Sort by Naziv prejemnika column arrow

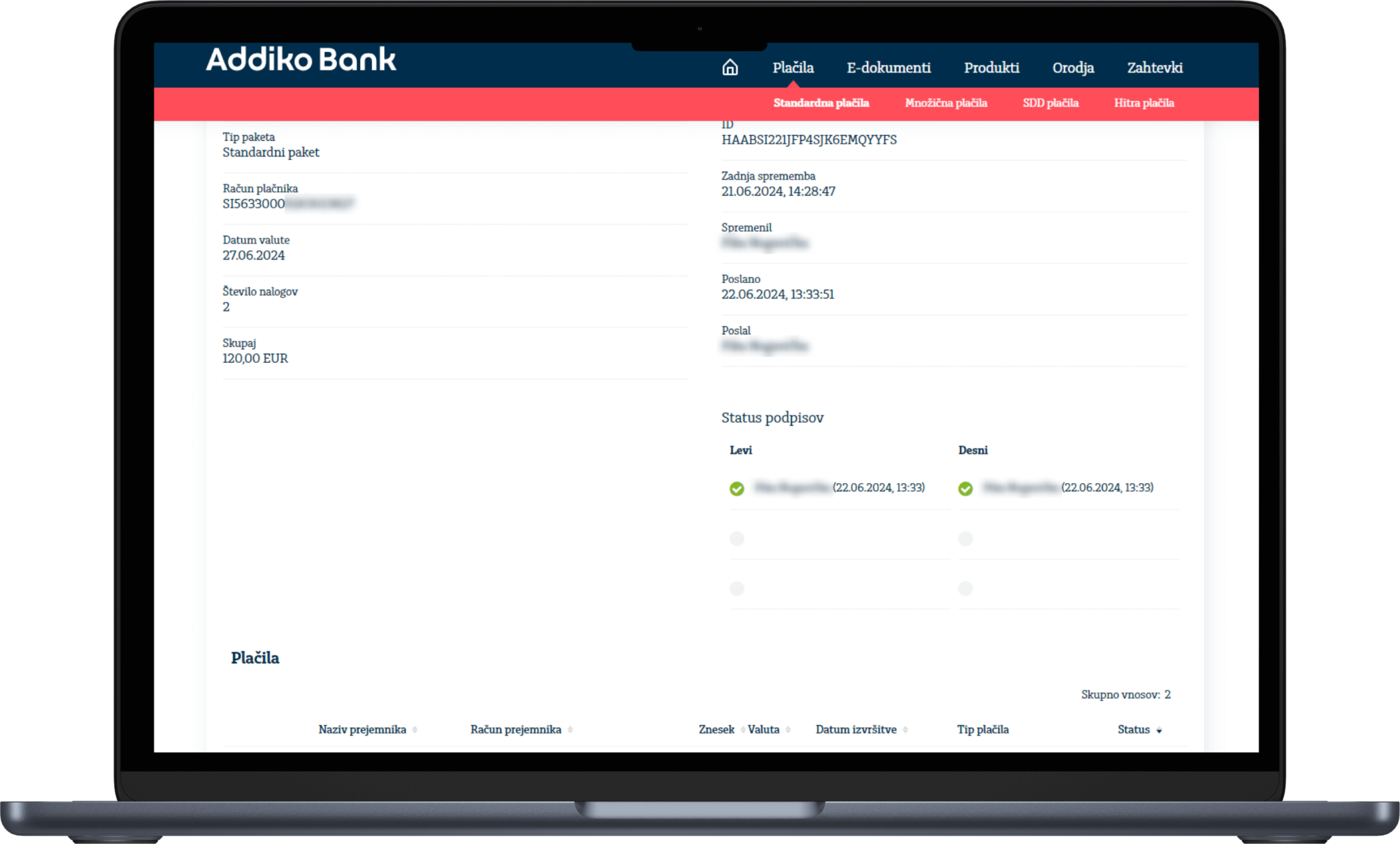415,730
